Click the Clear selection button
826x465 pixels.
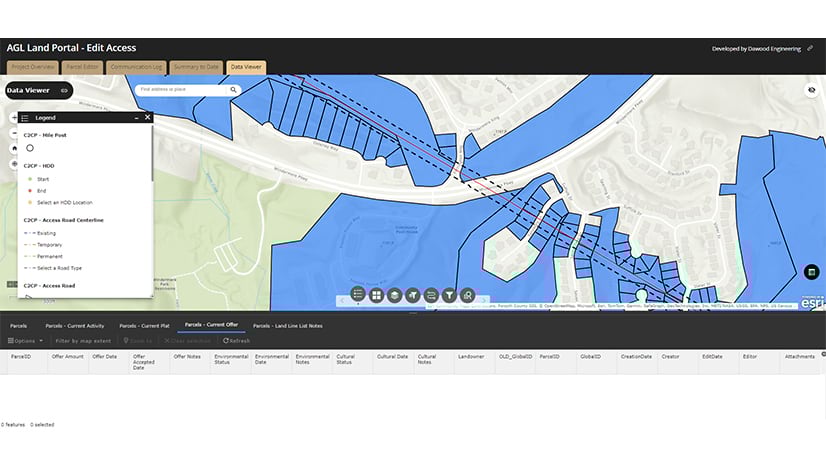[187, 341]
